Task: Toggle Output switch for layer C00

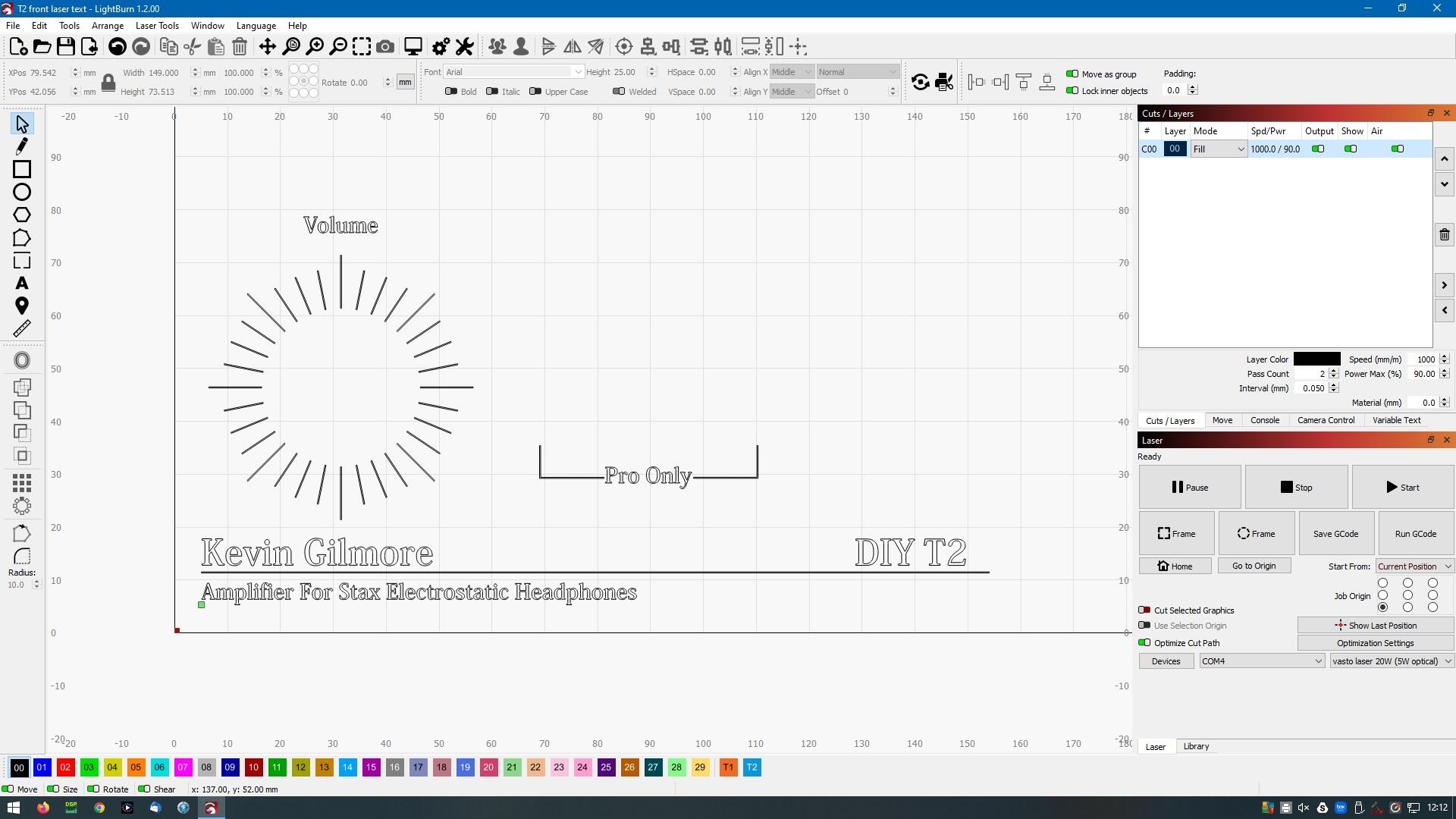Action: click(1318, 149)
